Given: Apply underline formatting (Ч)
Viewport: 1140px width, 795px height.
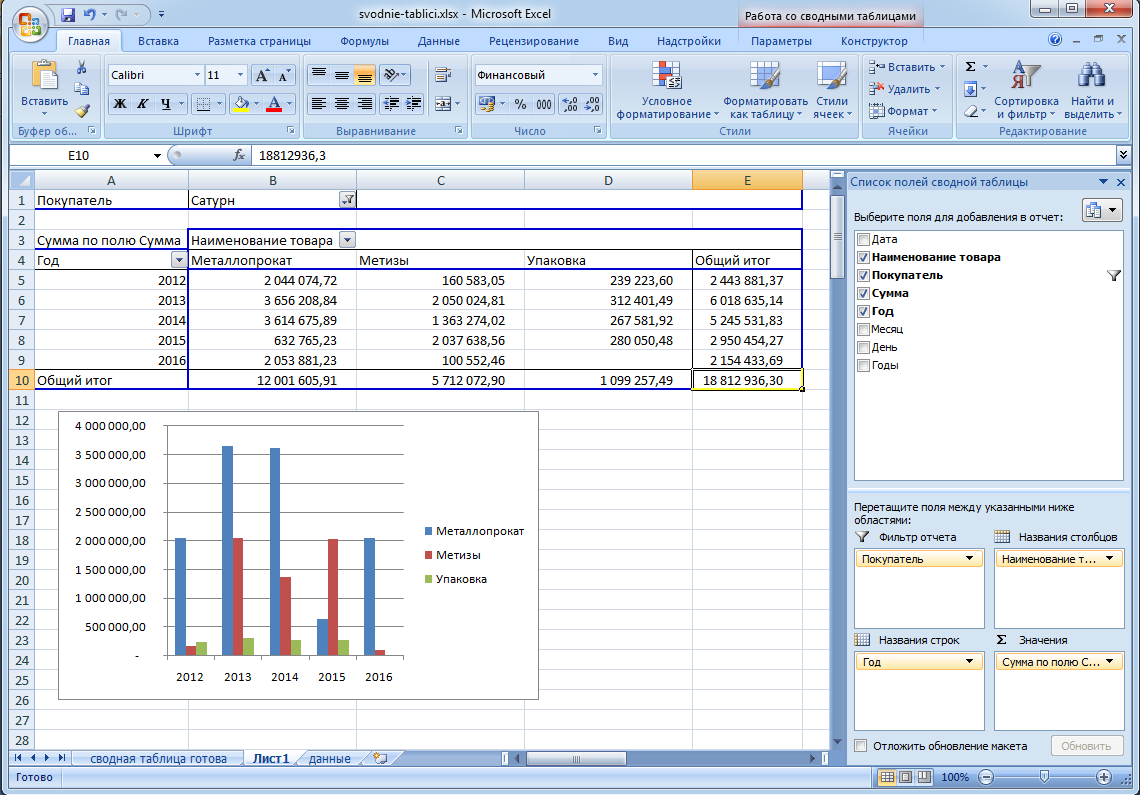Looking at the screenshot, I should coord(166,104).
